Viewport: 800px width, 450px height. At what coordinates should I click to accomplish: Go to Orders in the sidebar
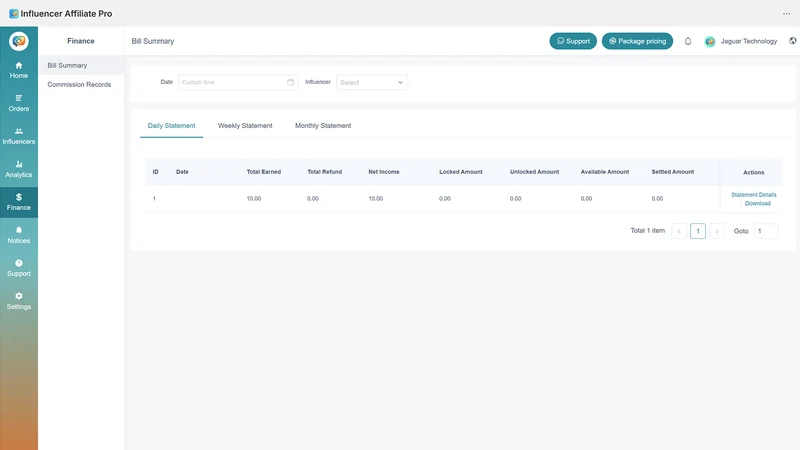[x=18, y=103]
